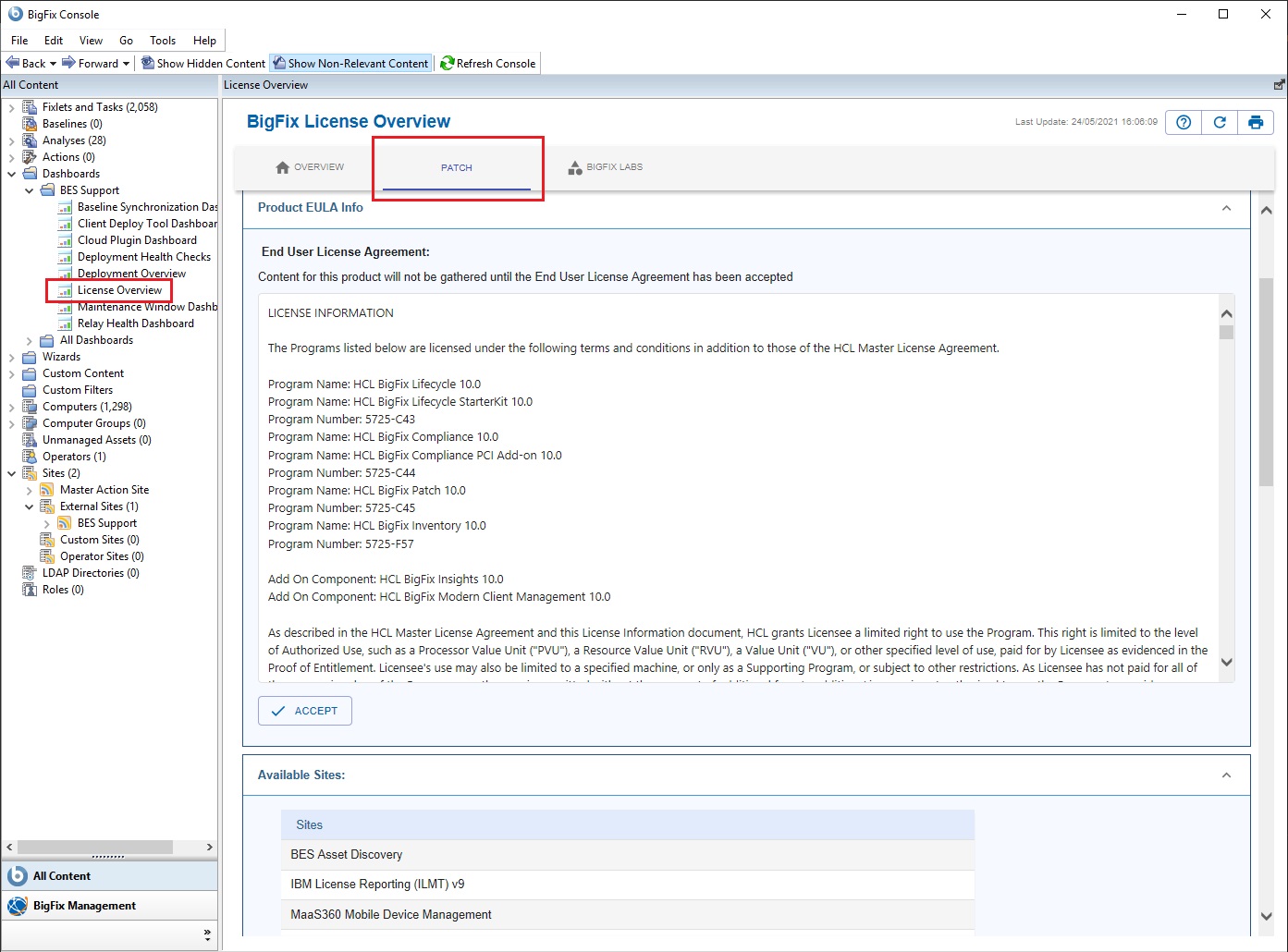Open the Forward history dropdown arrow
The image size is (1288, 952).
tap(126, 64)
